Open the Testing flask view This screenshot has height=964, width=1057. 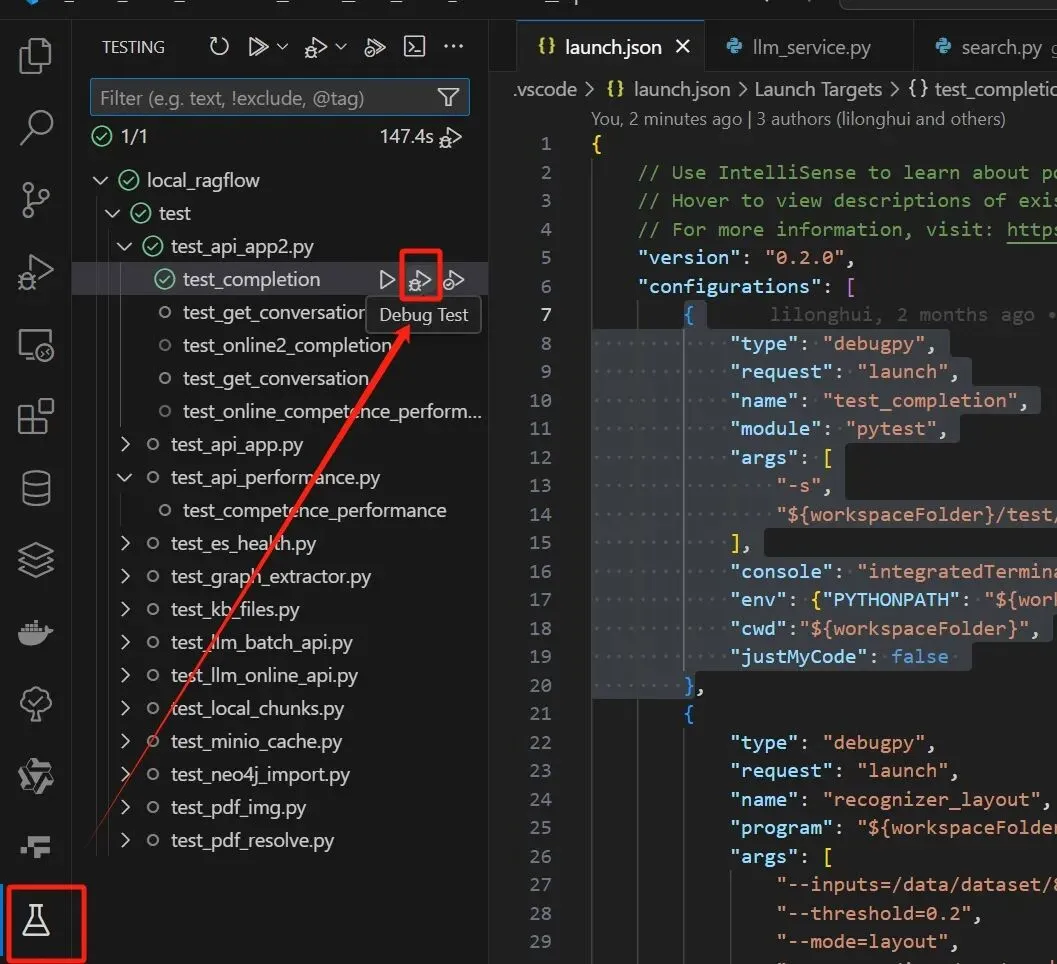pos(35,921)
